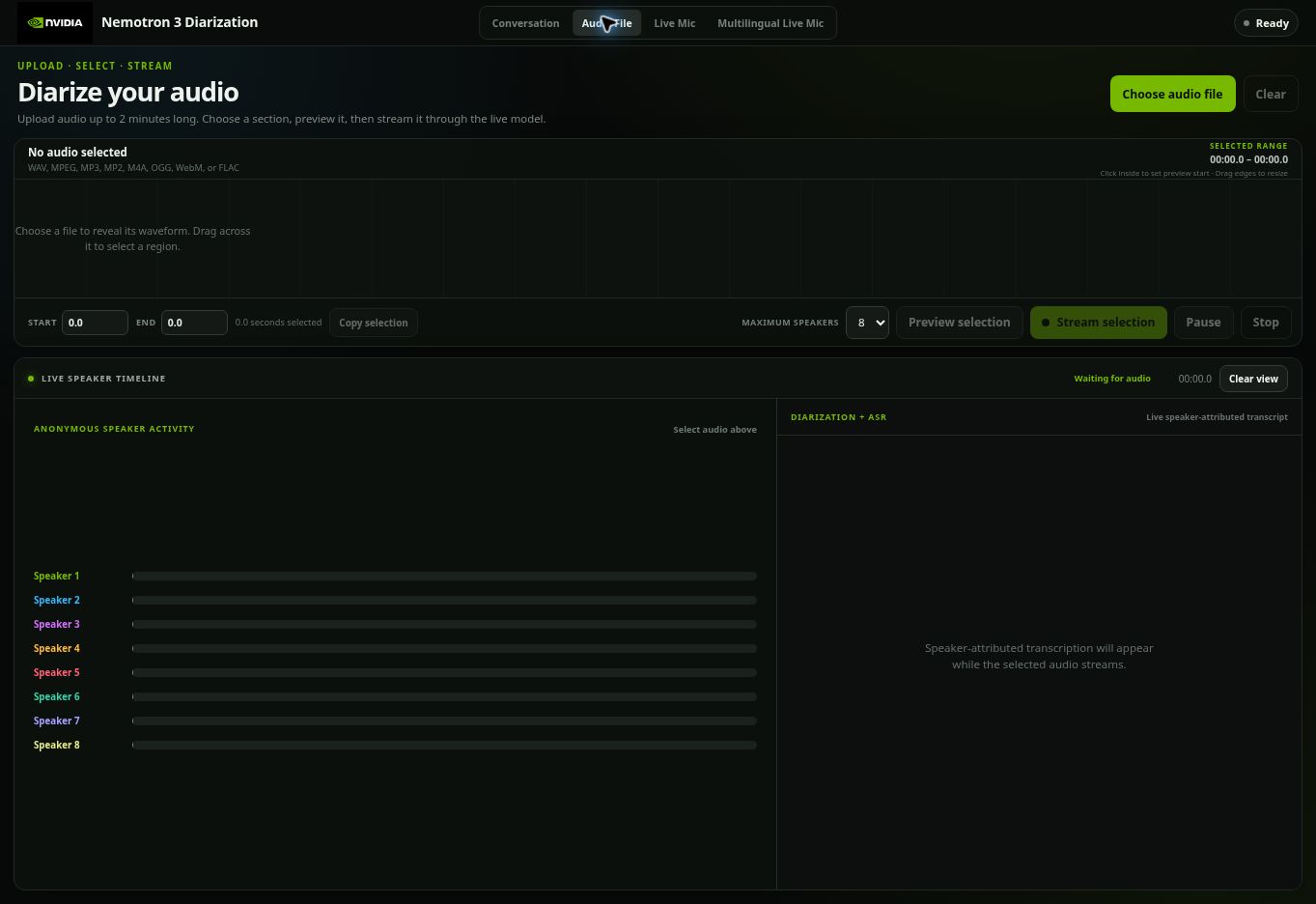Clear the selected audio file
The height and width of the screenshot is (904, 1316).
point(1271,94)
